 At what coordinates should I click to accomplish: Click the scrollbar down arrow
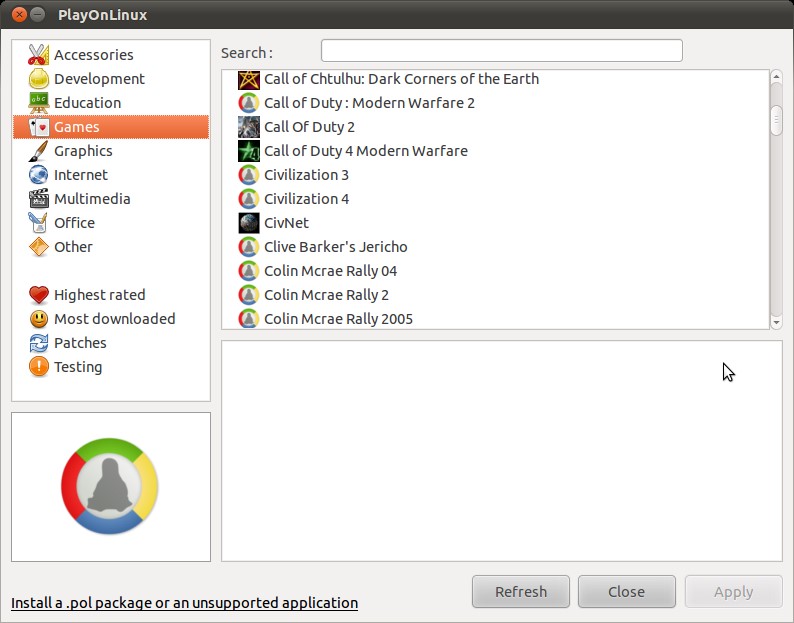pyautogui.click(x=776, y=322)
